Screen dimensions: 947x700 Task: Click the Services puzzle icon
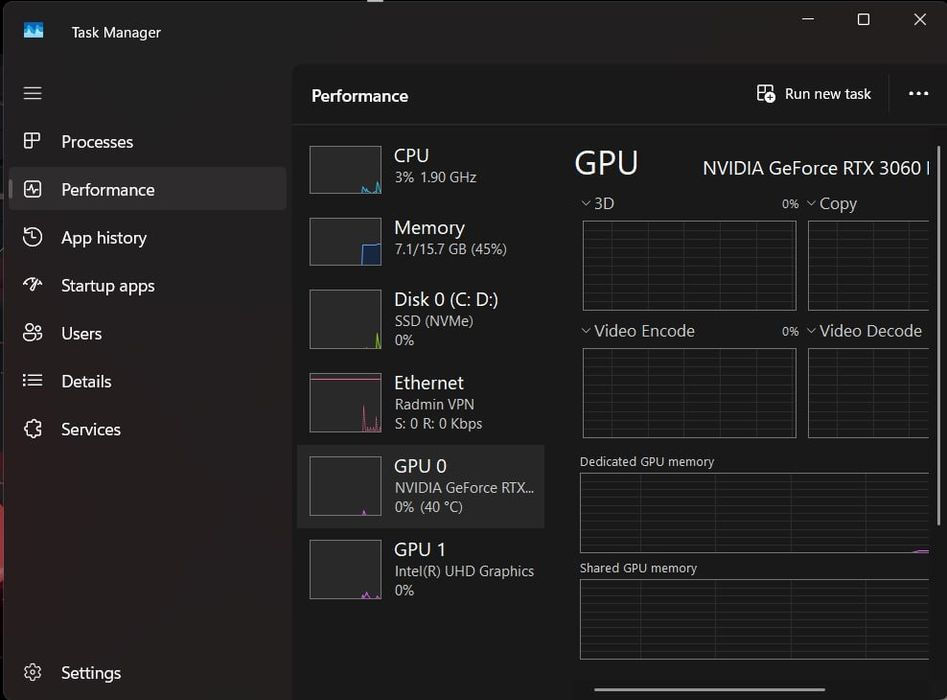point(33,429)
